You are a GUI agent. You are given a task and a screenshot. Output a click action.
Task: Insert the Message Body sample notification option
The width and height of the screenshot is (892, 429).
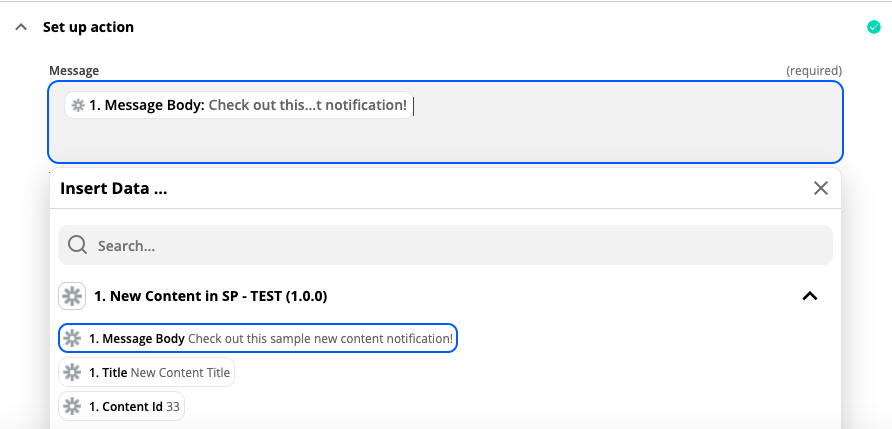(270, 339)
